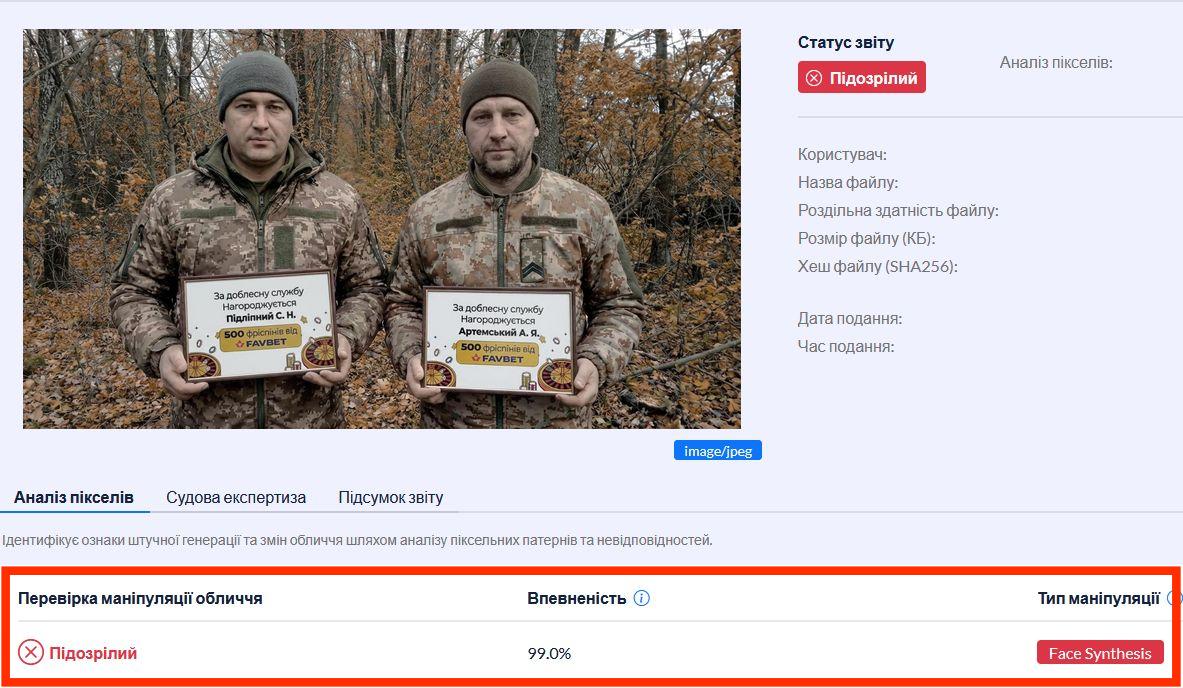Click the Перевірка маніпуляції обличчя column header
Image resolution: width=1183 pixels, height=688 pixels.
tap(140, 598)
